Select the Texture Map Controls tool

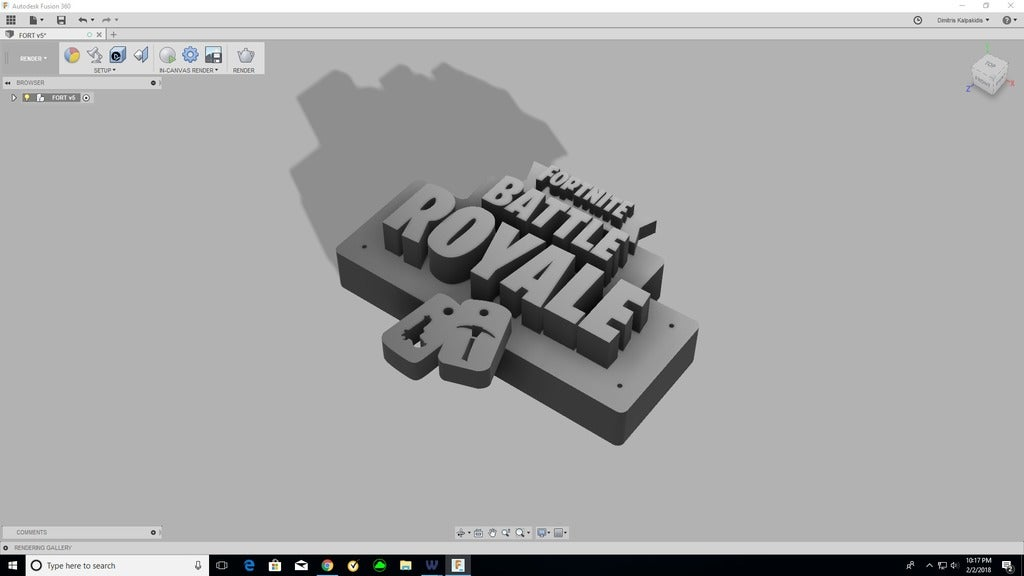pyautogui.click(x=116, y=56)
